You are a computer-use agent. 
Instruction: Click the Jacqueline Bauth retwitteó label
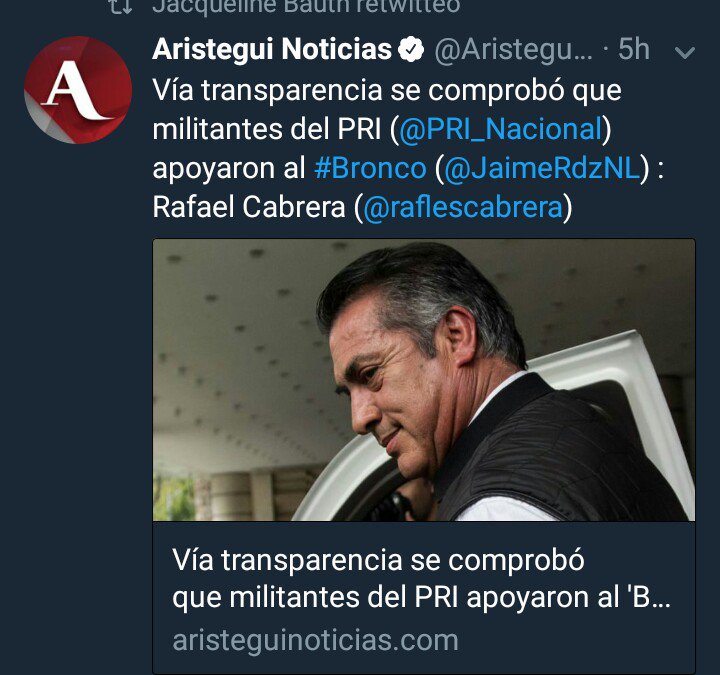coord(306,6)
